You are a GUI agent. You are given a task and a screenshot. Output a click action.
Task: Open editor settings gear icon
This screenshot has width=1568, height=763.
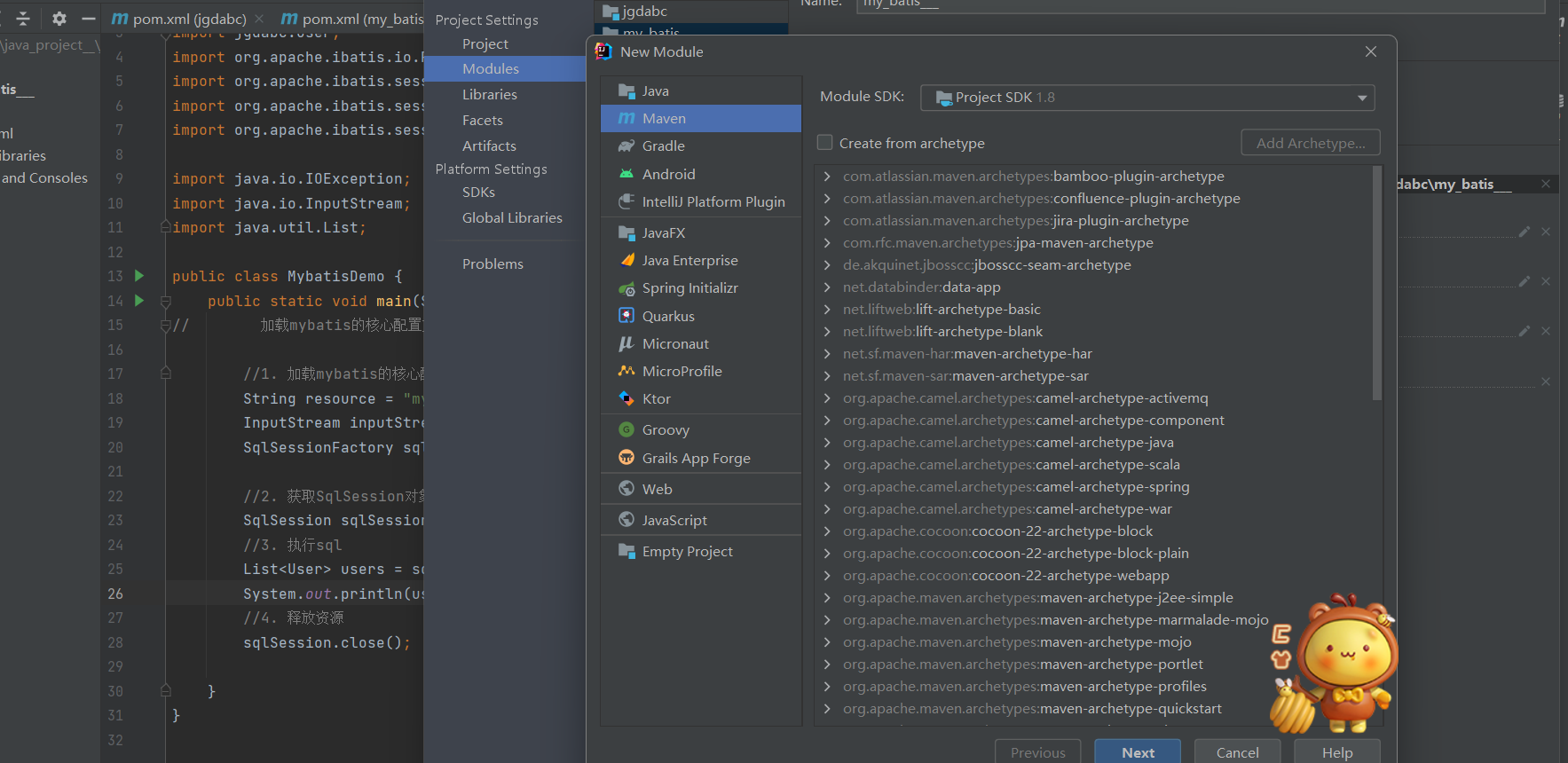coord(59,18)
